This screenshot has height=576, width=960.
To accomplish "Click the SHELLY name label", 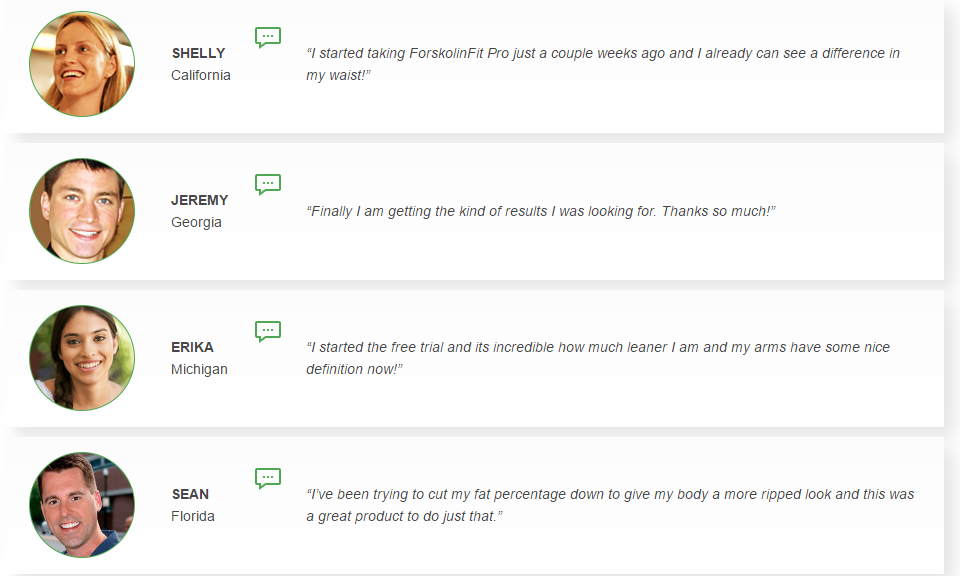I will pyautogui.click(x=198, y=53).
